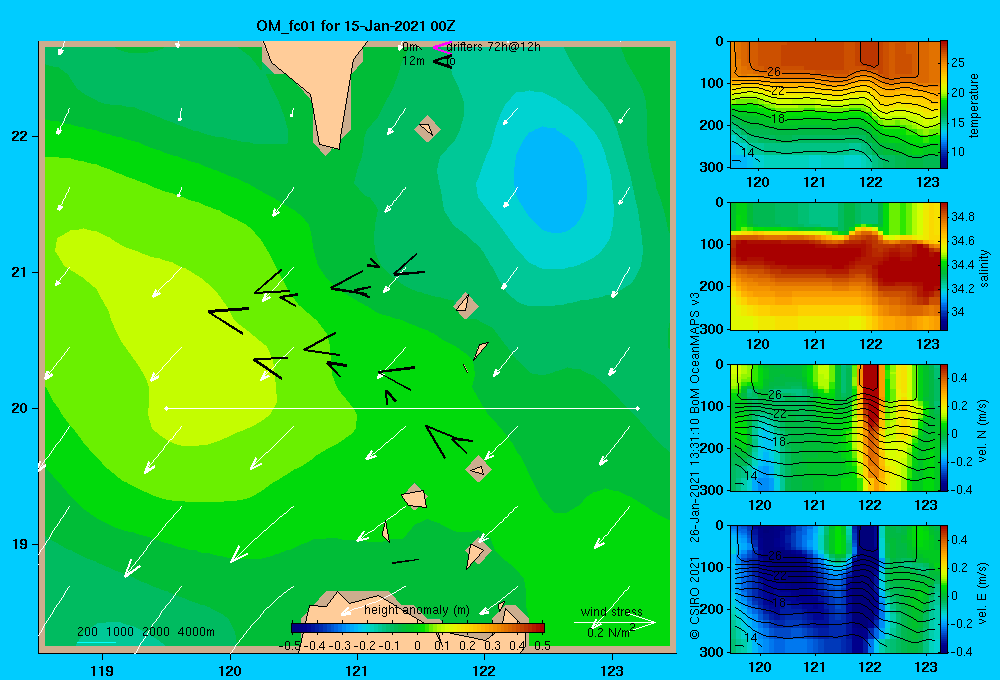This screenshot has width=1000, height=680.
Task: Click the '34.8' tick on salinity scale
Action: point(962,217)
